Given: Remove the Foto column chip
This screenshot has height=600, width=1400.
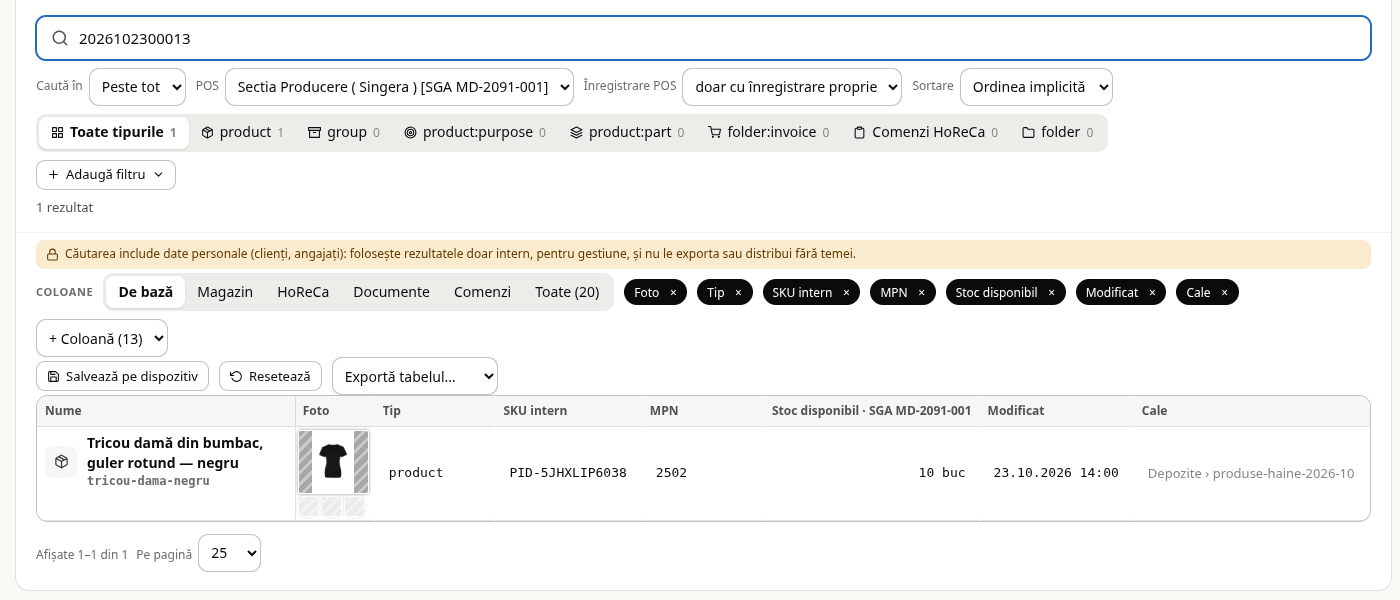Looking at the screenshot, I should (673, 293).
